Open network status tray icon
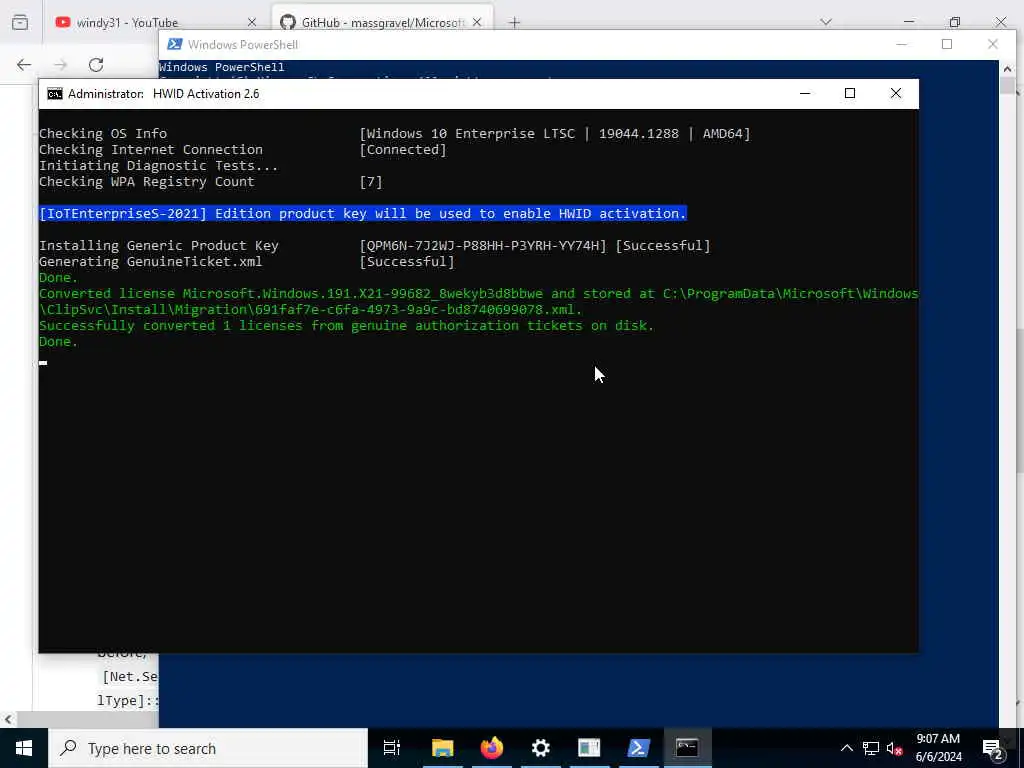 click(871, 748)
